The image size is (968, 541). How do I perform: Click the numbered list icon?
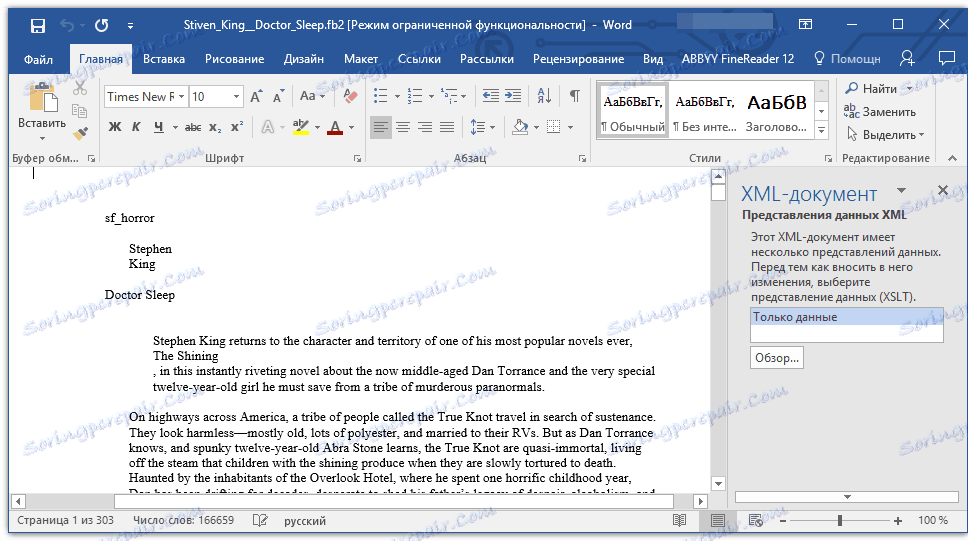coord(415,96)
